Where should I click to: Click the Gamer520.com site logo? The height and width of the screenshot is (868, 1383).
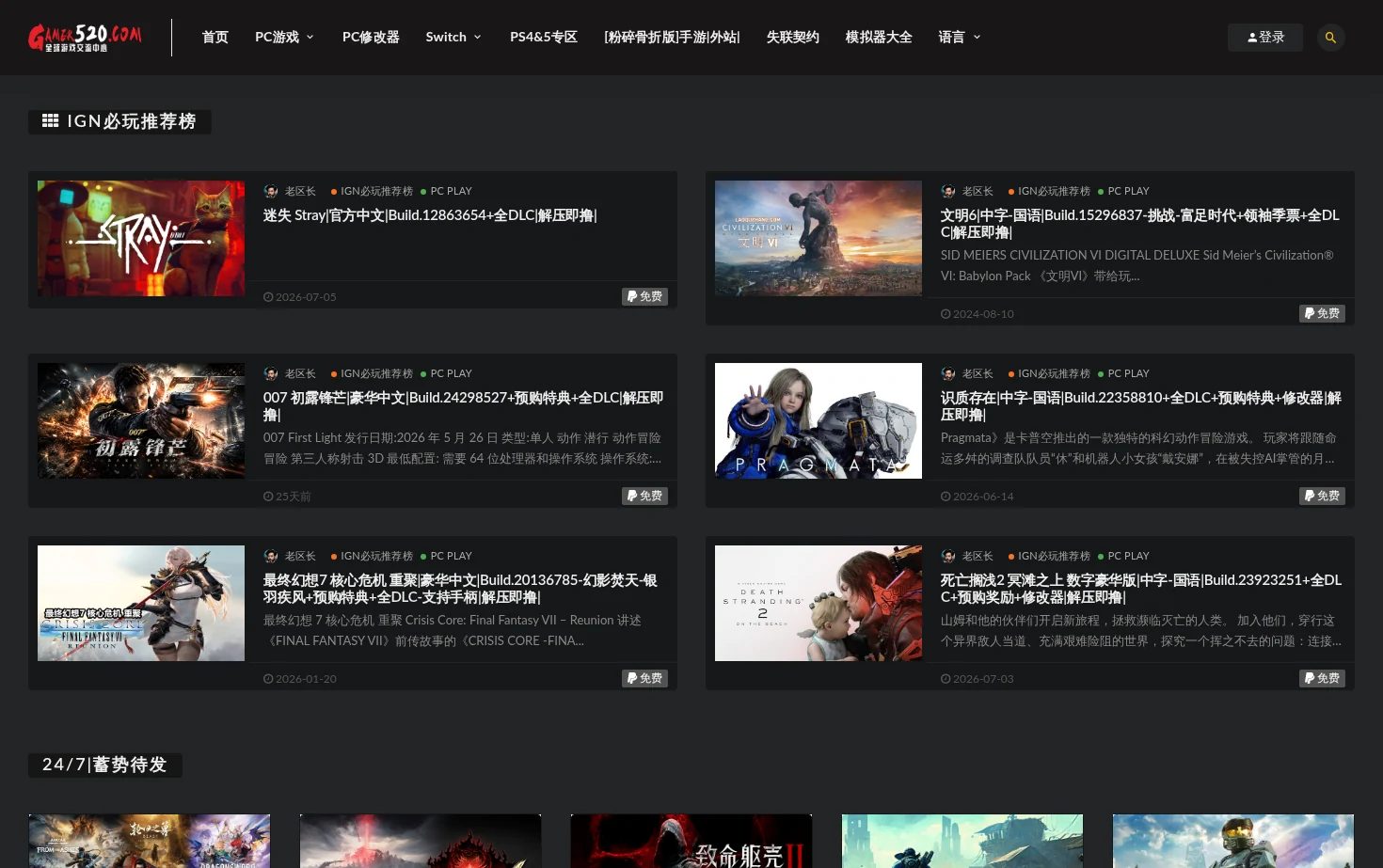(86, 38)
